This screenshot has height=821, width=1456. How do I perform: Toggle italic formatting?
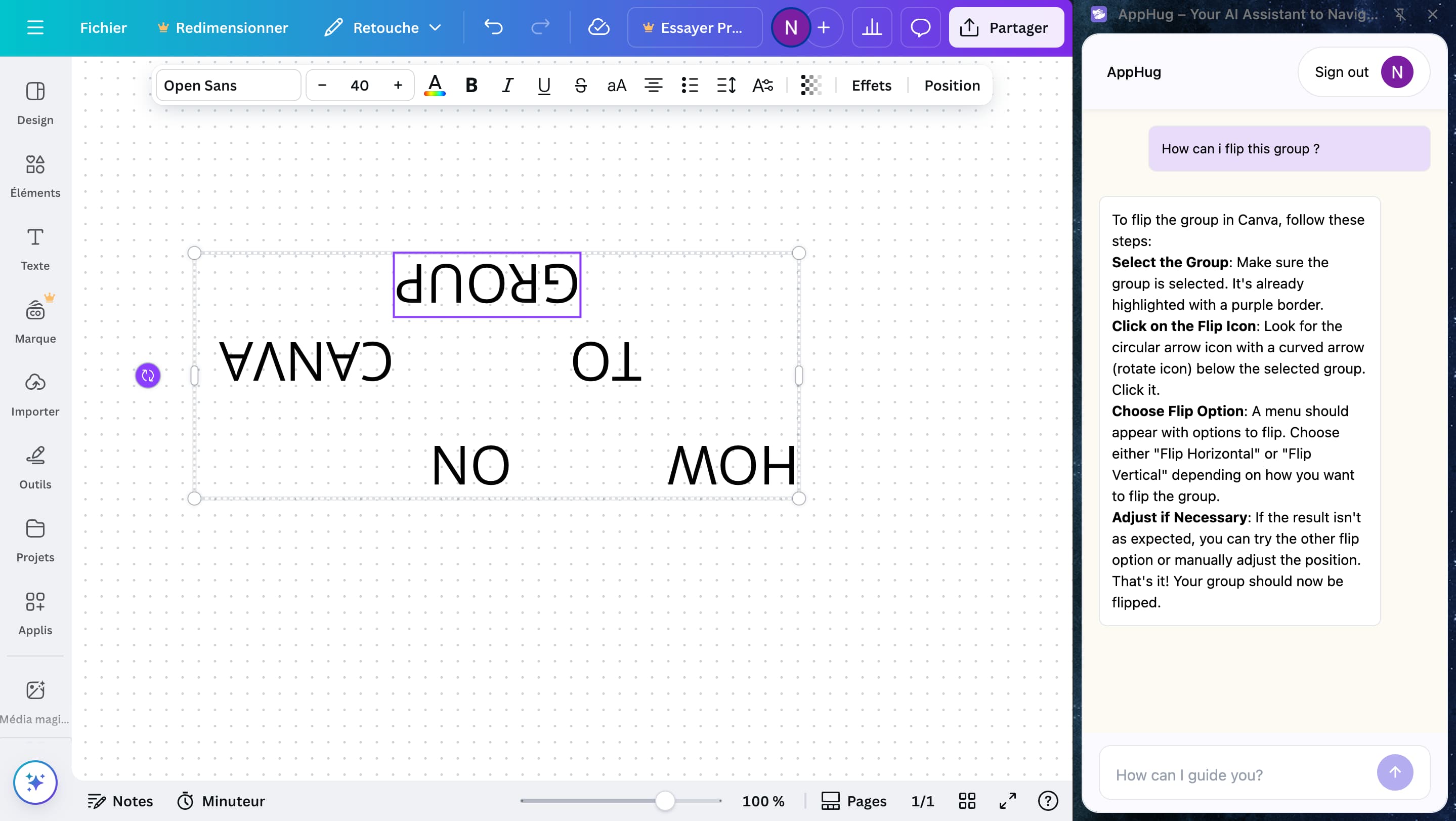507,86
